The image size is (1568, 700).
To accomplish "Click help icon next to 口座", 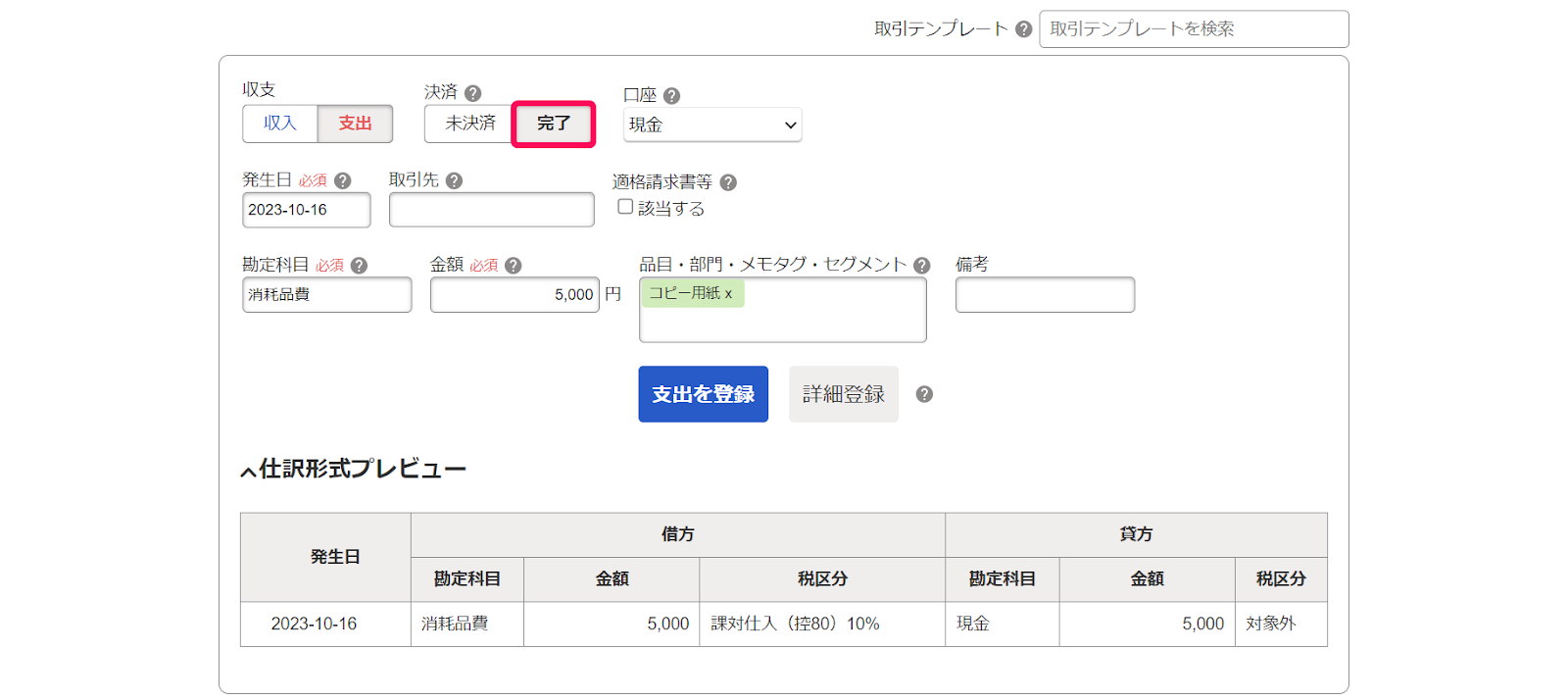I will [x=671, y=96].
